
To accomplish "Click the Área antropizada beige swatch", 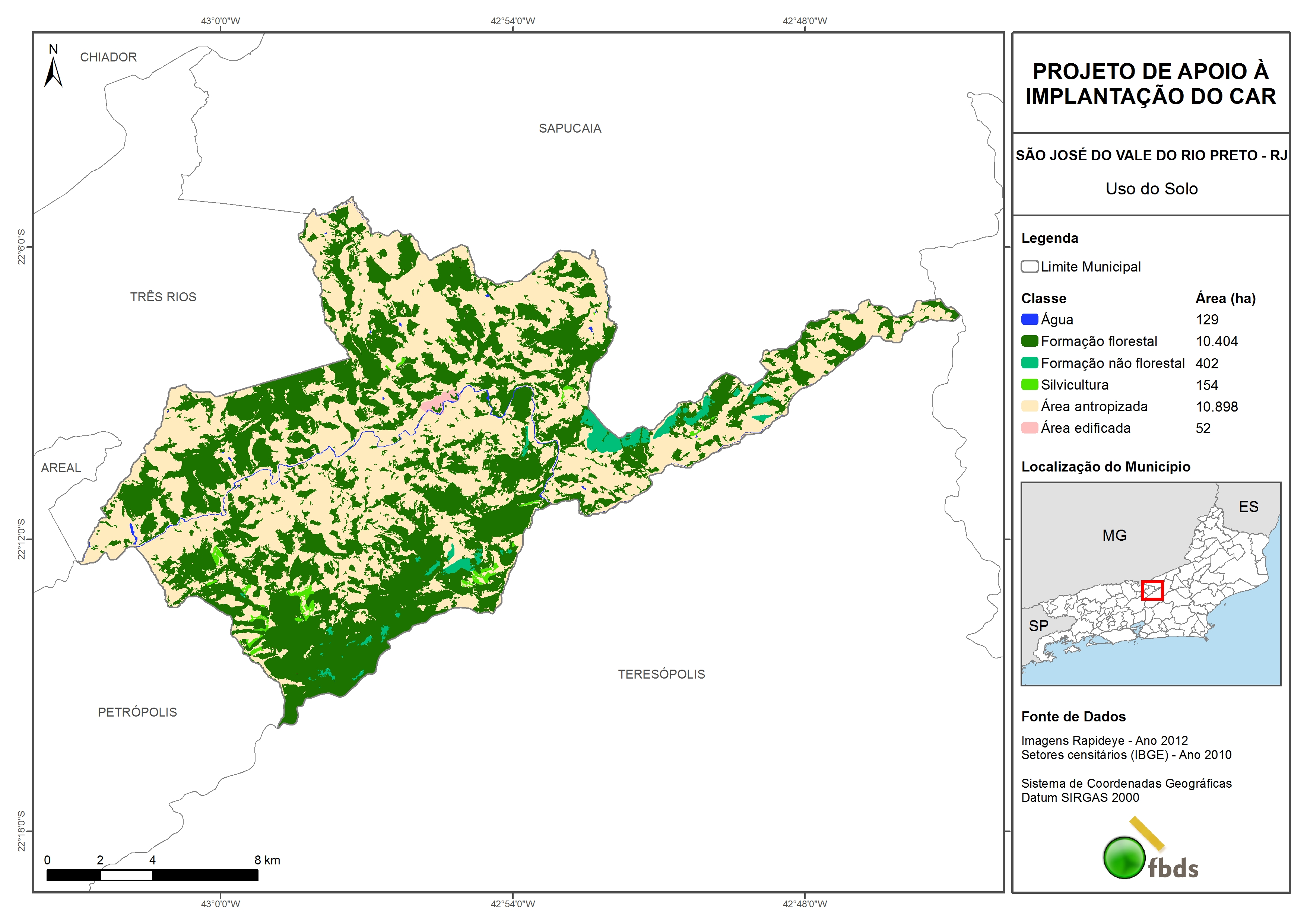I will [1029, 406].
